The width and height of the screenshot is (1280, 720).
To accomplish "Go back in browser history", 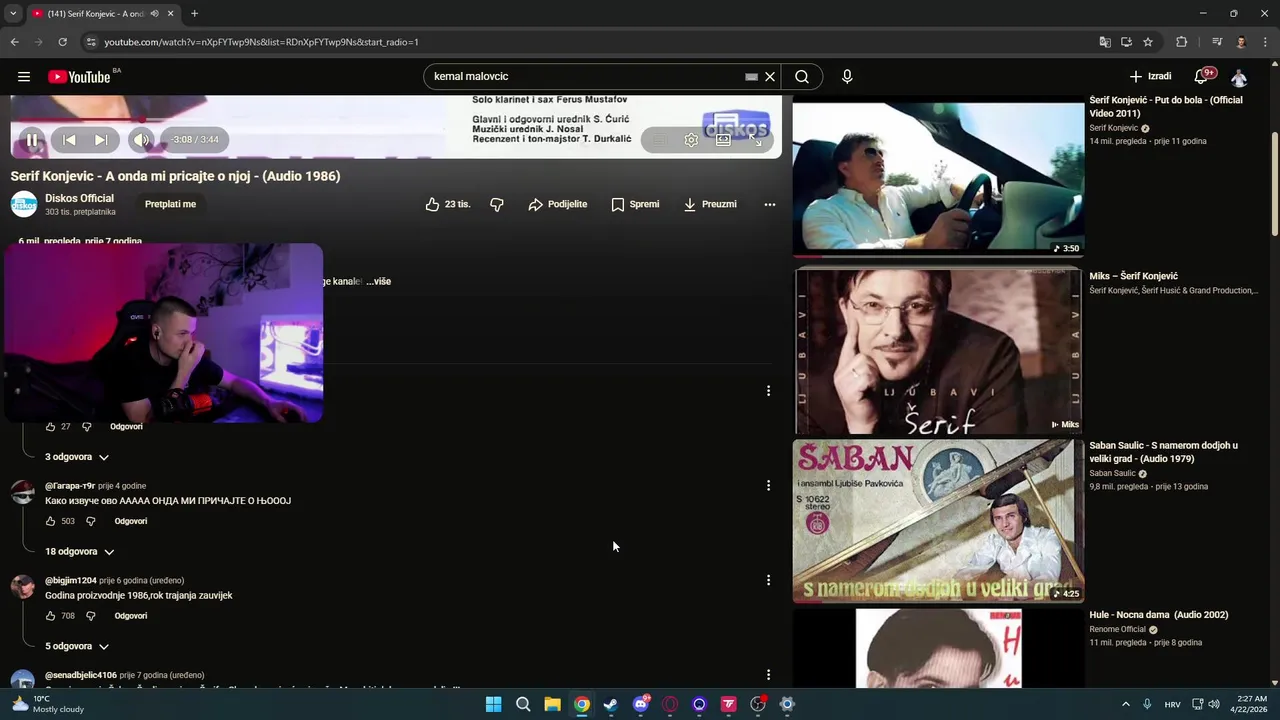I will point(14,42).
